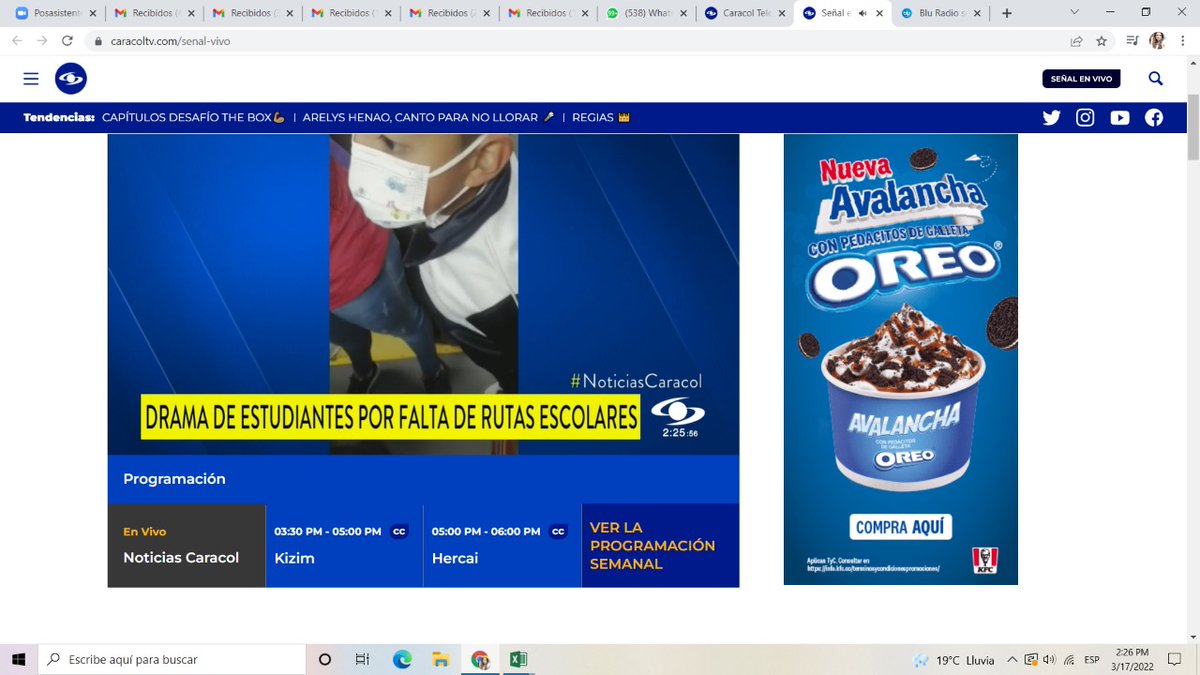The width and height of the screenshot is (1200, 675).
Task: Open Caracol's Instagram icon
Action: tap(1085, 117)
